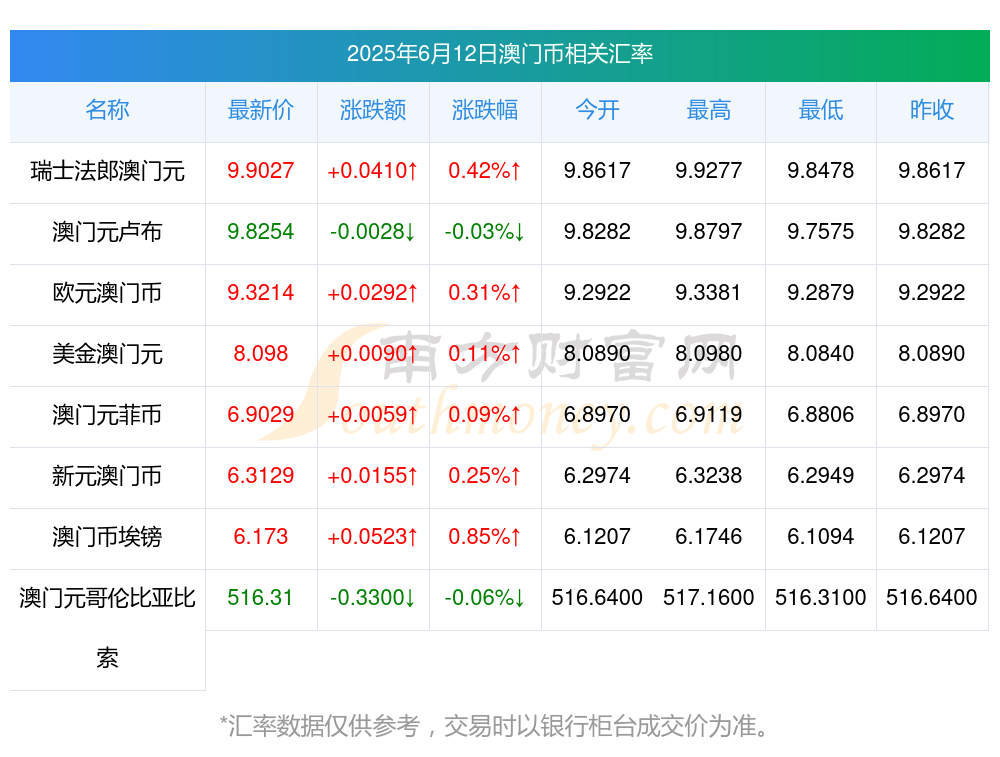Viewport: 1000px width, 757px height.
Task: Click change percent 0.09%↑
Action: (485, 415)
